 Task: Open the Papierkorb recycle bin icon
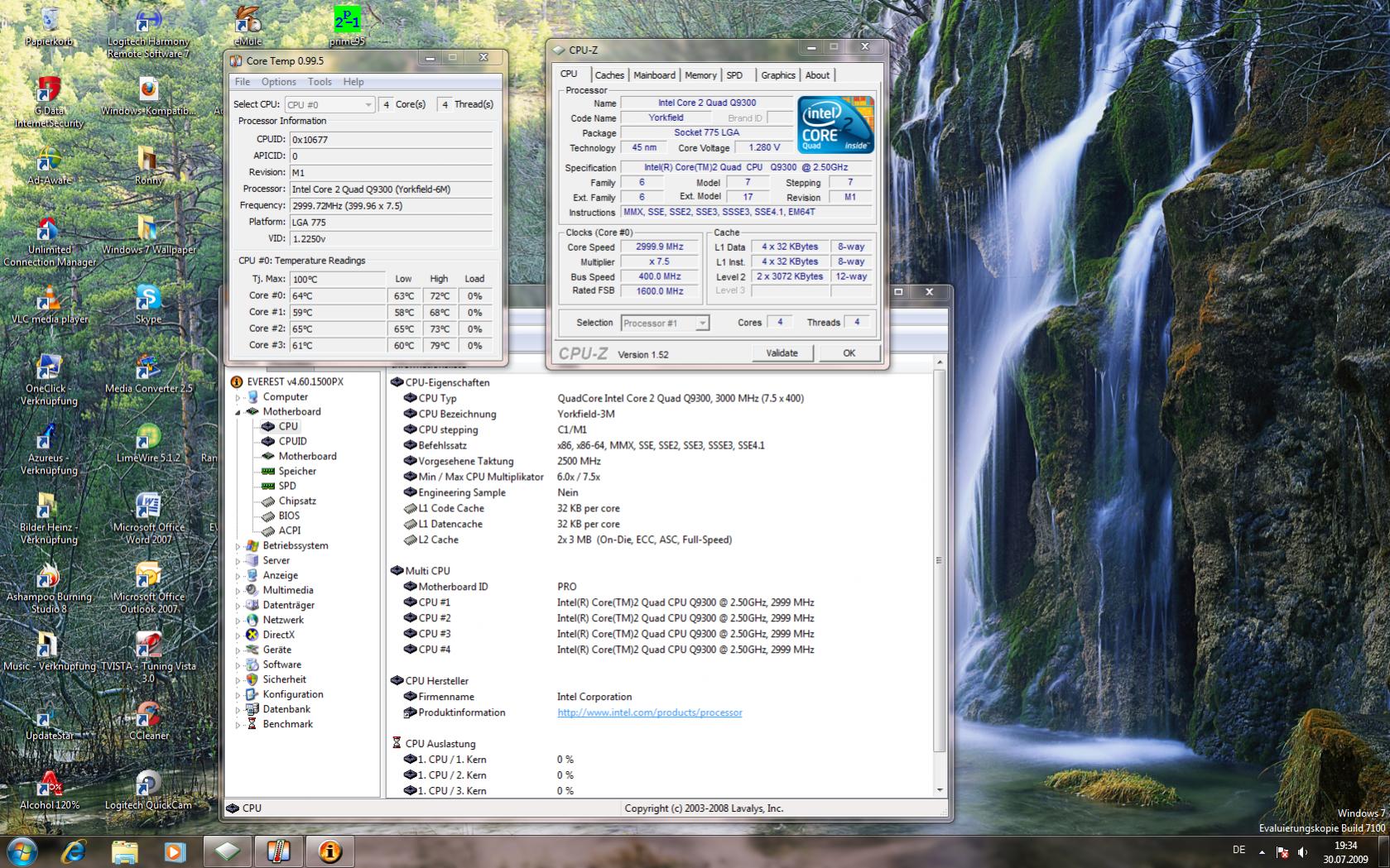[49, 25]
